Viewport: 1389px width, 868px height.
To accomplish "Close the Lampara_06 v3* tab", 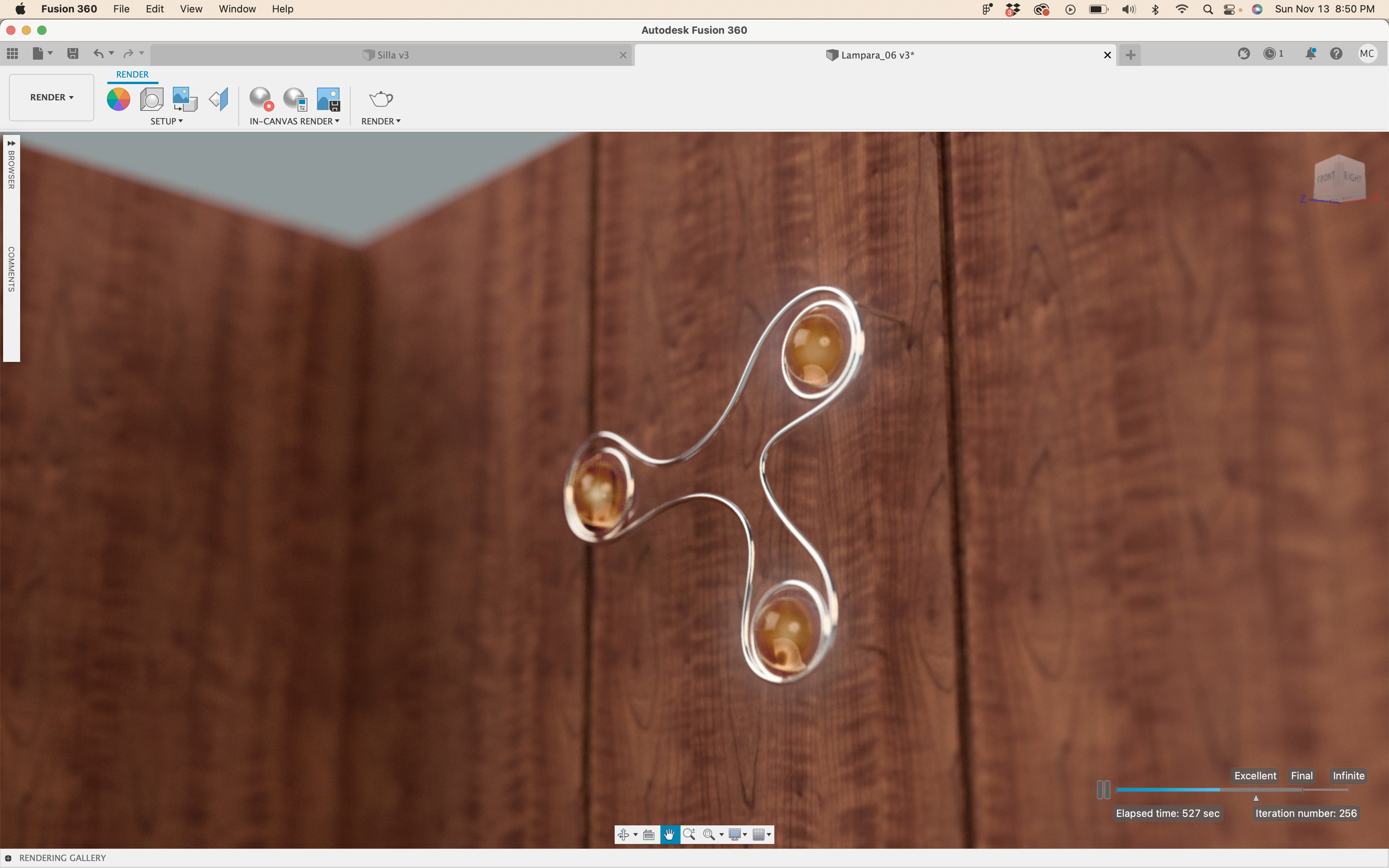I will [1107, 55].
